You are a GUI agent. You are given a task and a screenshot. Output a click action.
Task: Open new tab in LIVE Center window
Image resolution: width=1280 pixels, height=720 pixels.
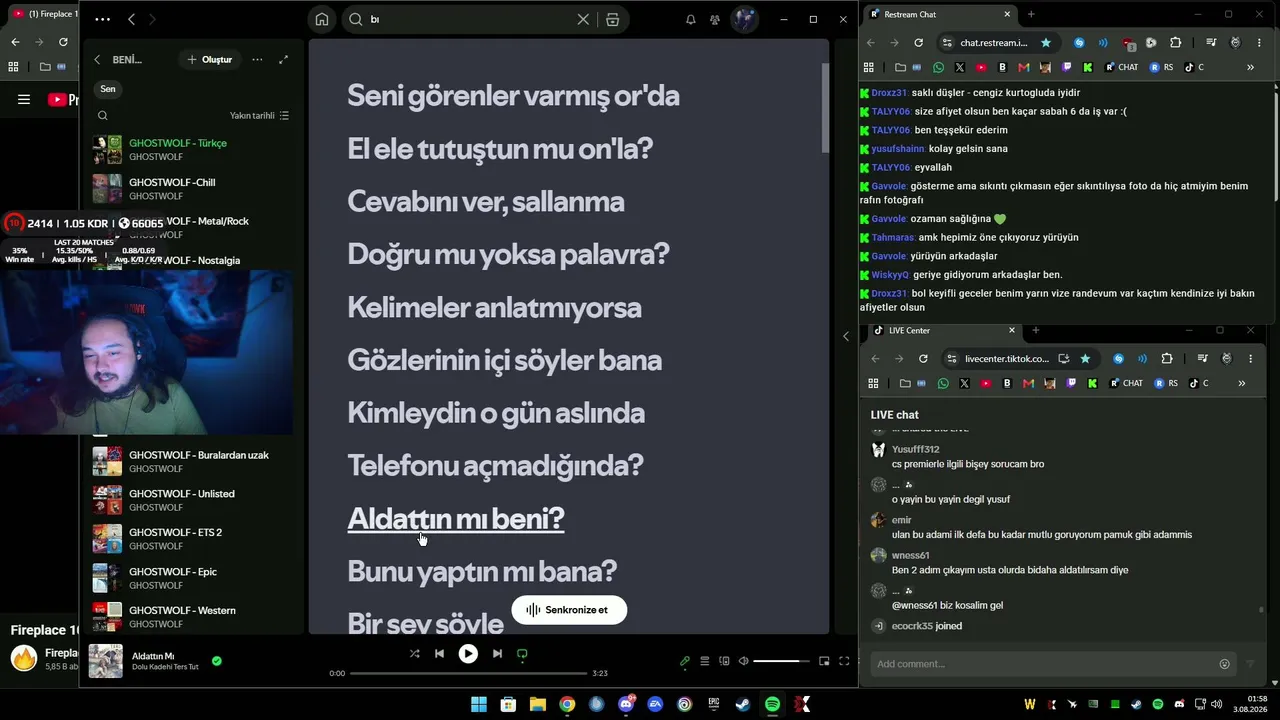point(1035,330)
